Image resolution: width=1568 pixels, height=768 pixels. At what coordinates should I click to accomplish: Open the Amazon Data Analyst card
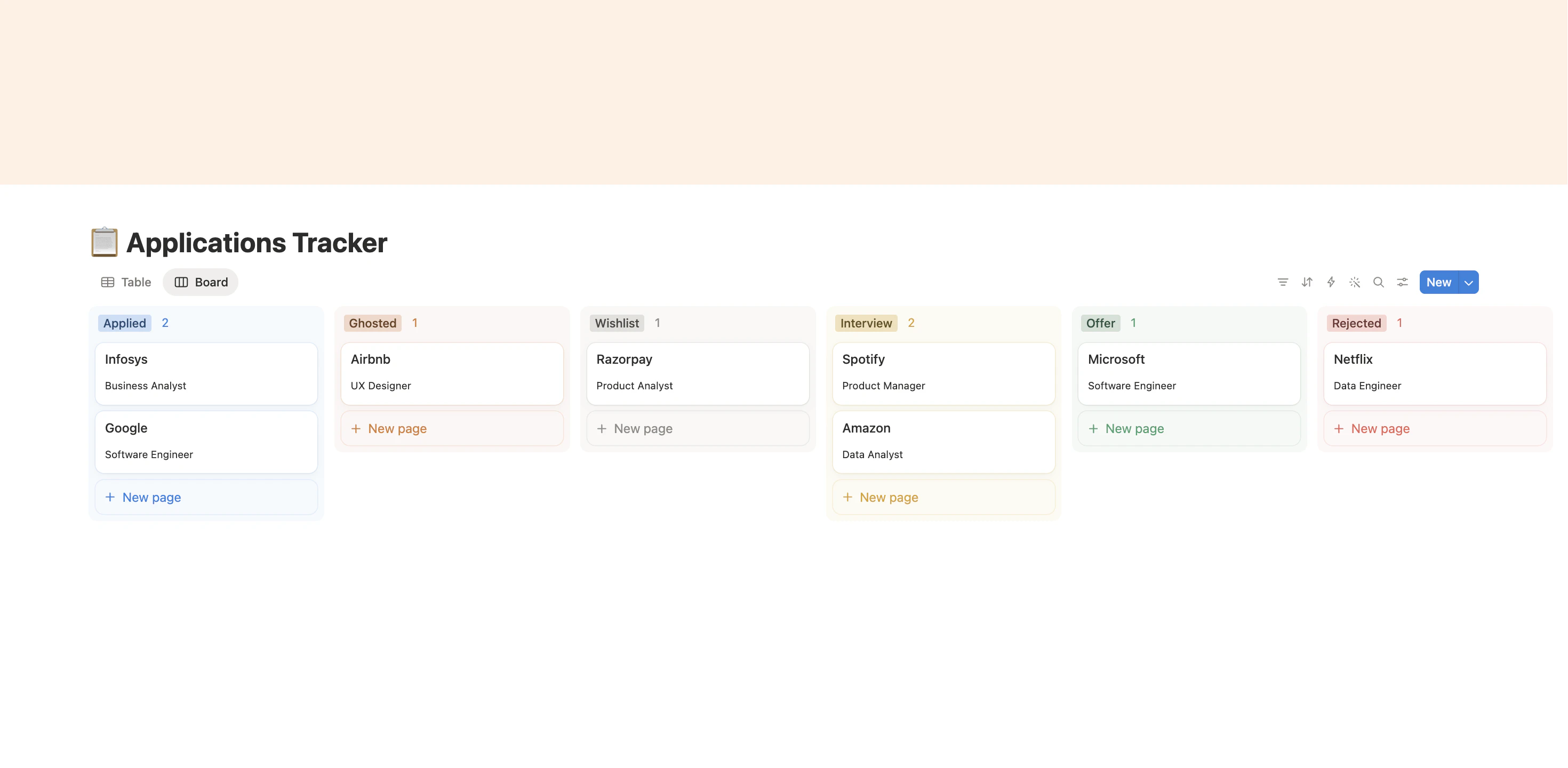943,443
